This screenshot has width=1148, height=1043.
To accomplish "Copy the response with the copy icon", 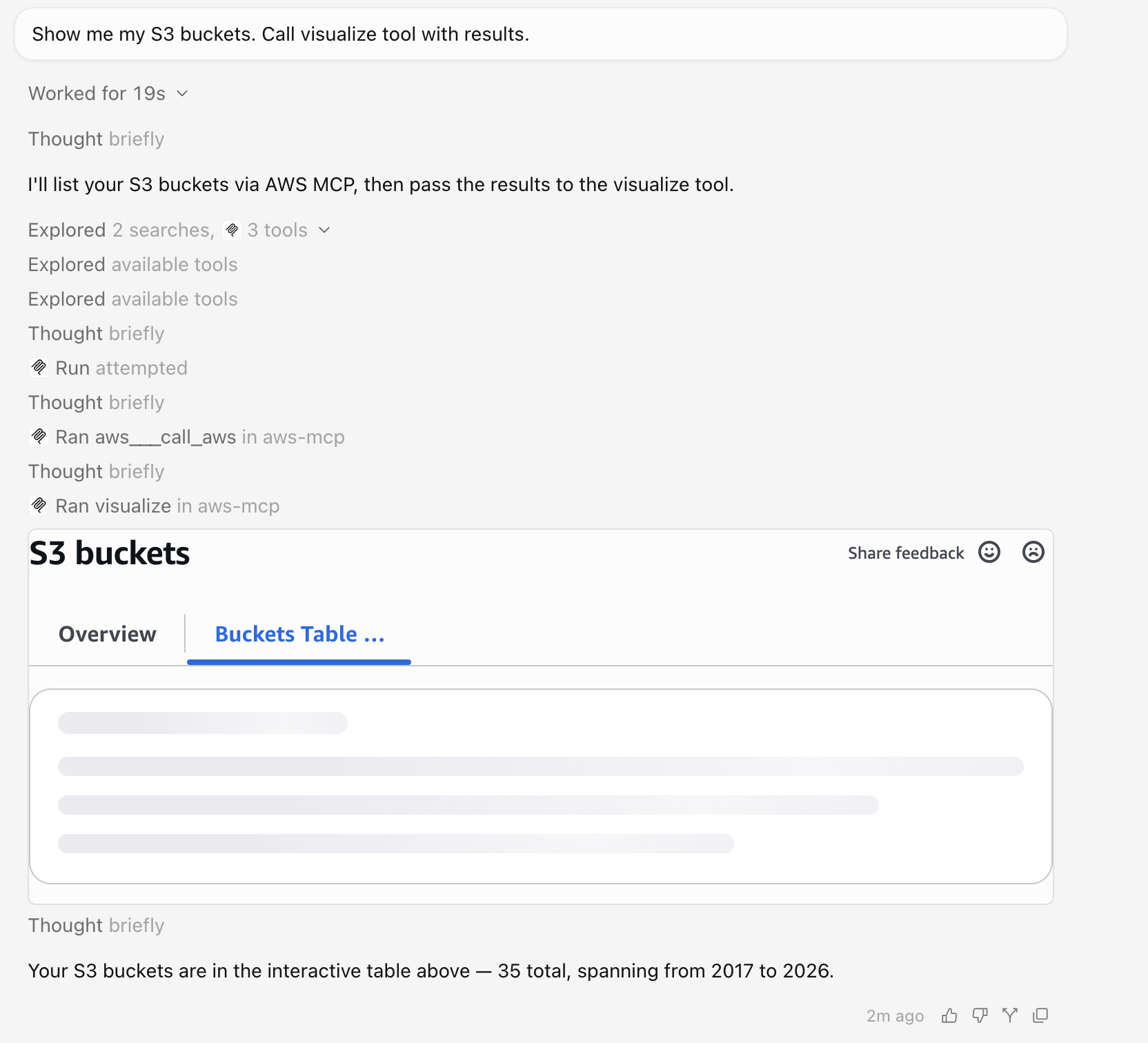I will 1040,1015.
